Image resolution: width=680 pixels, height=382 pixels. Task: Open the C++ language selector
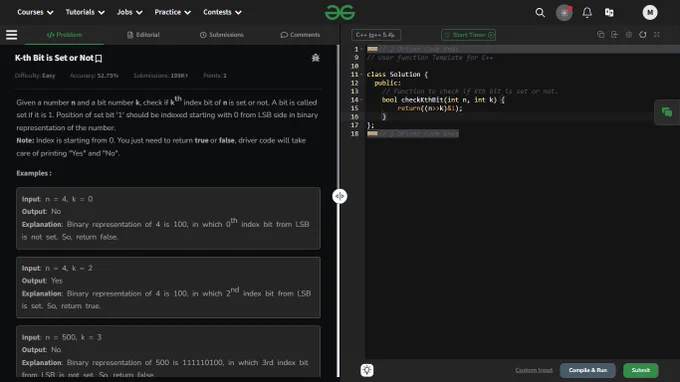[376, 35]
